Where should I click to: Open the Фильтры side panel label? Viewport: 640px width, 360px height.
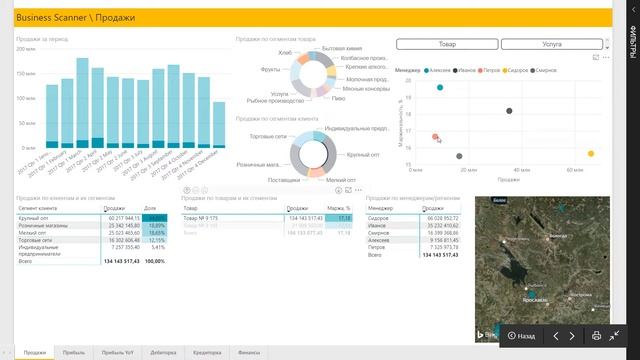tap(633, 42)
